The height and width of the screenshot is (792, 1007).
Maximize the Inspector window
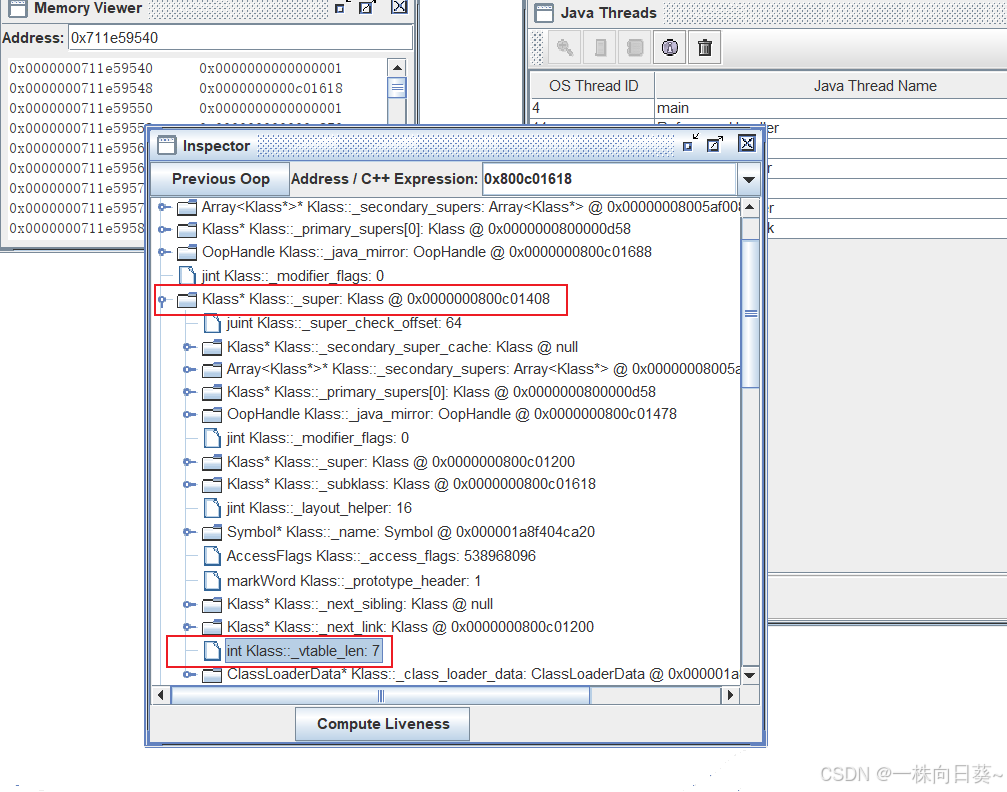714,144
